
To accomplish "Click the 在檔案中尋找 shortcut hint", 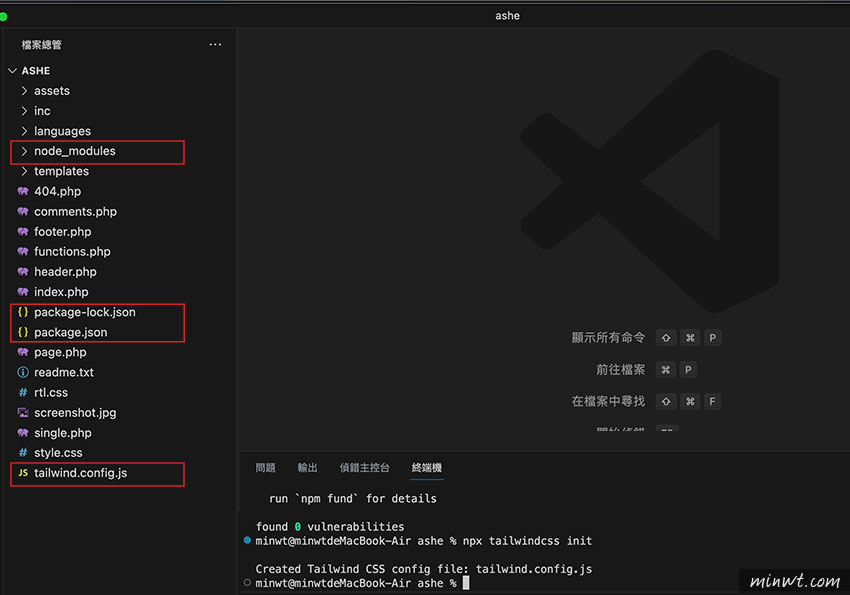I will [x=608, y=402].
